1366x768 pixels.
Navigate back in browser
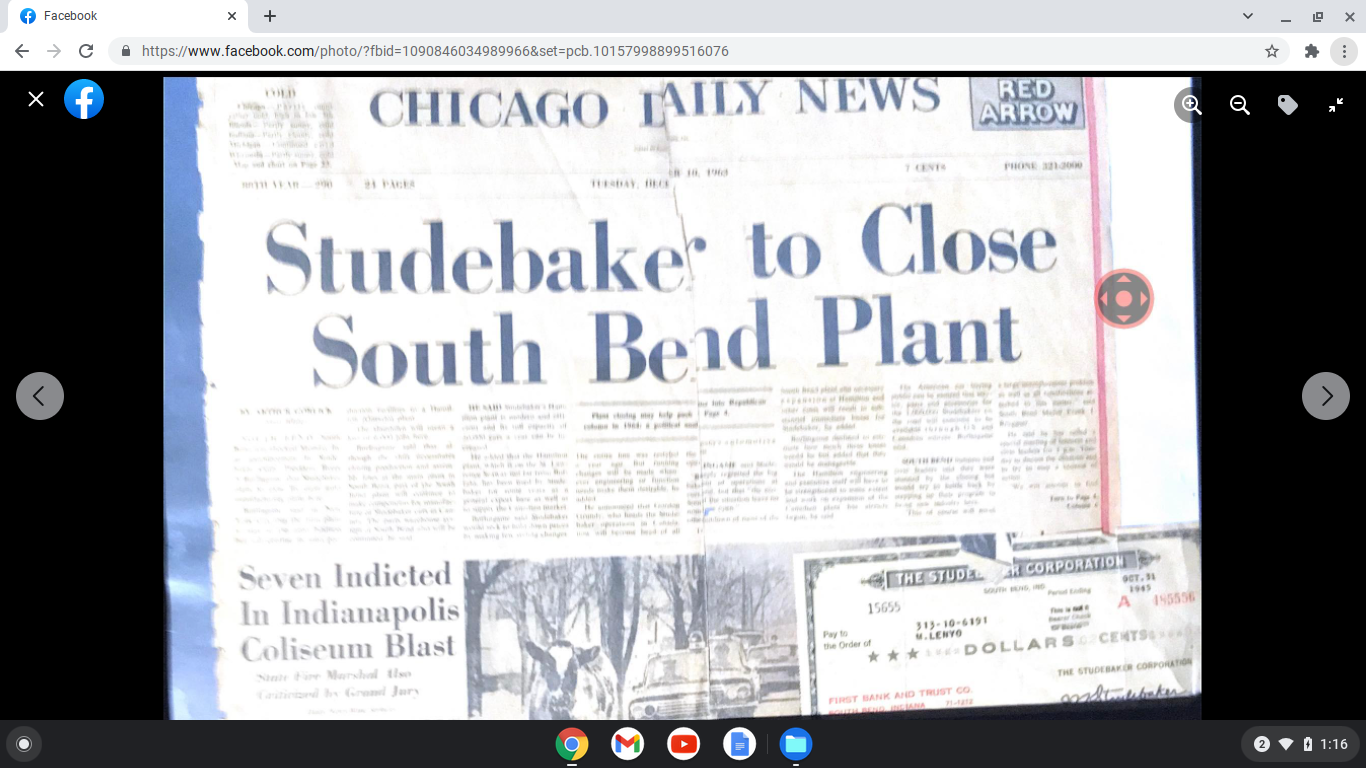pyautogui.click(x=22, y=51)
